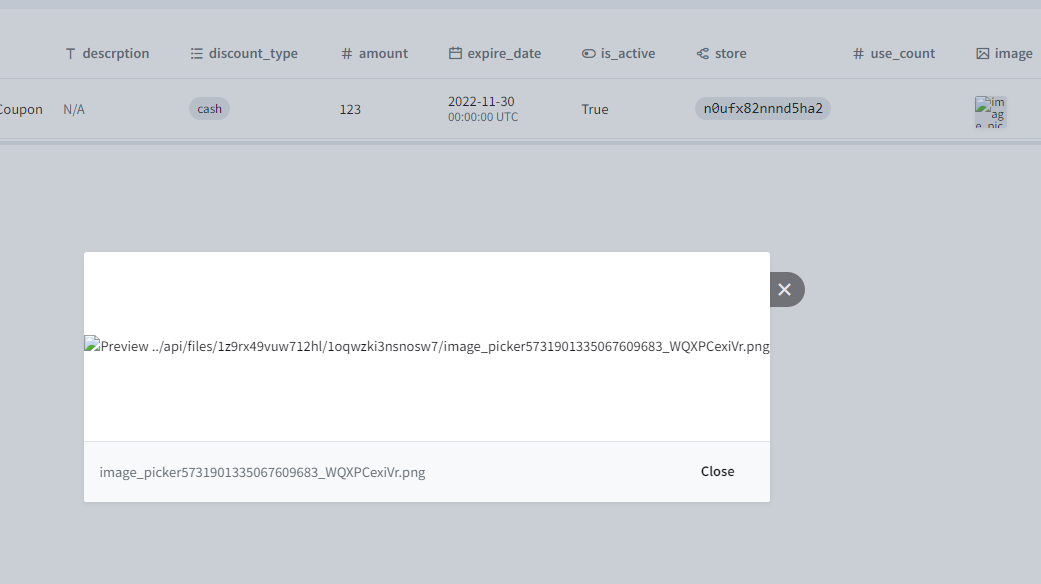Screen dimensions: 1041x584
Task: Select the is_active column header
Action: click(x=627, y=53)
